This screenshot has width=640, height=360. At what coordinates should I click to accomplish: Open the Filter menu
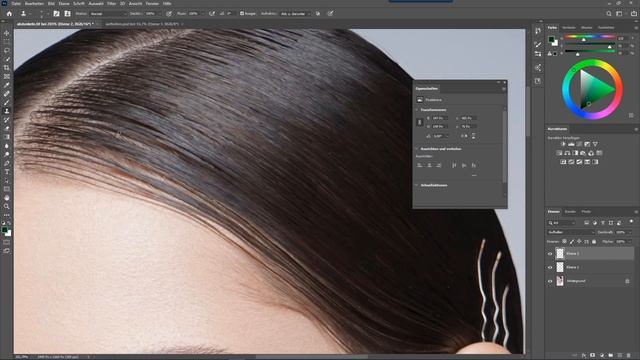[x=111, y=3]
